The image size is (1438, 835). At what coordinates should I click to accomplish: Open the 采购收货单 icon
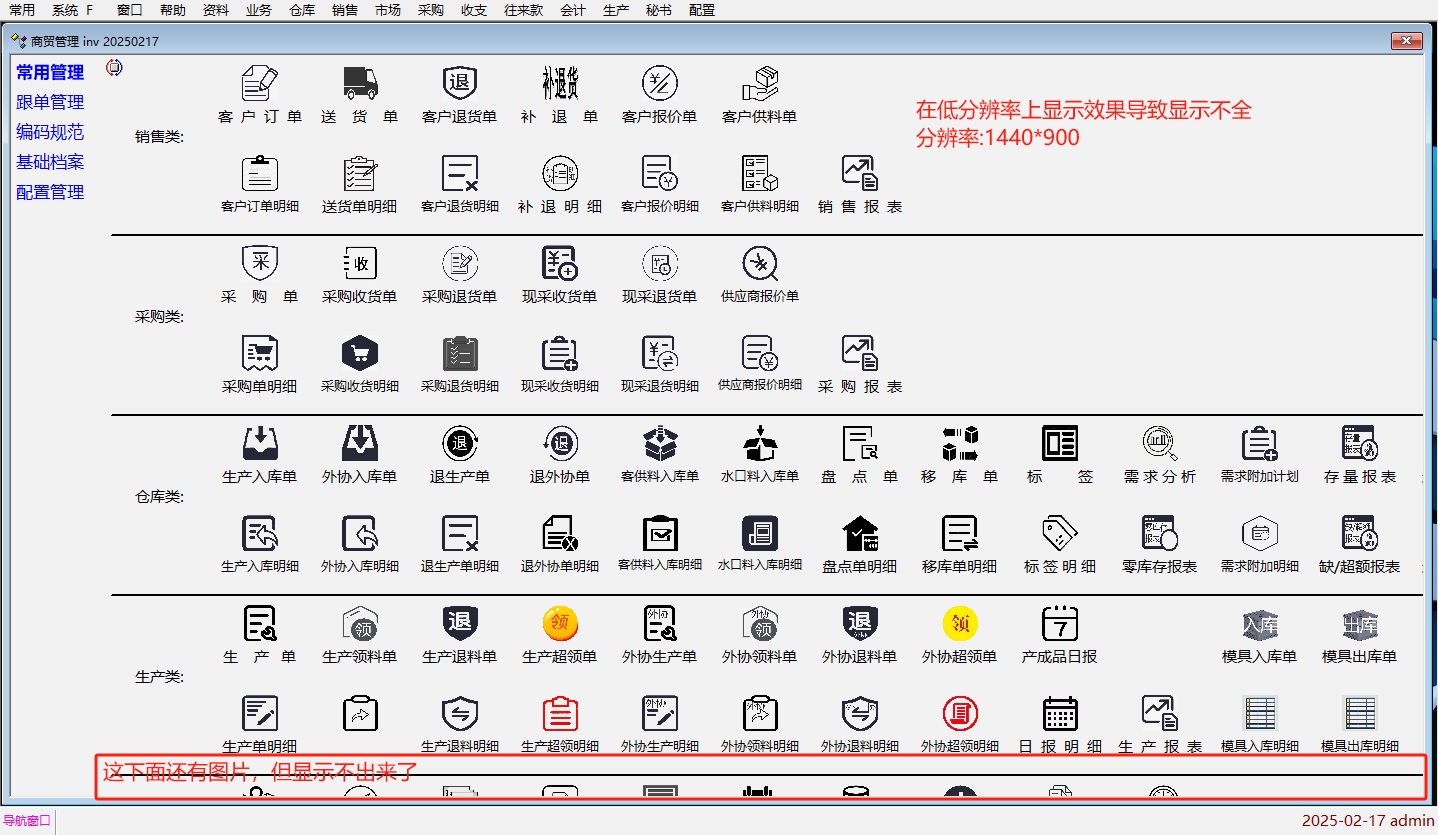pos(360,264)
